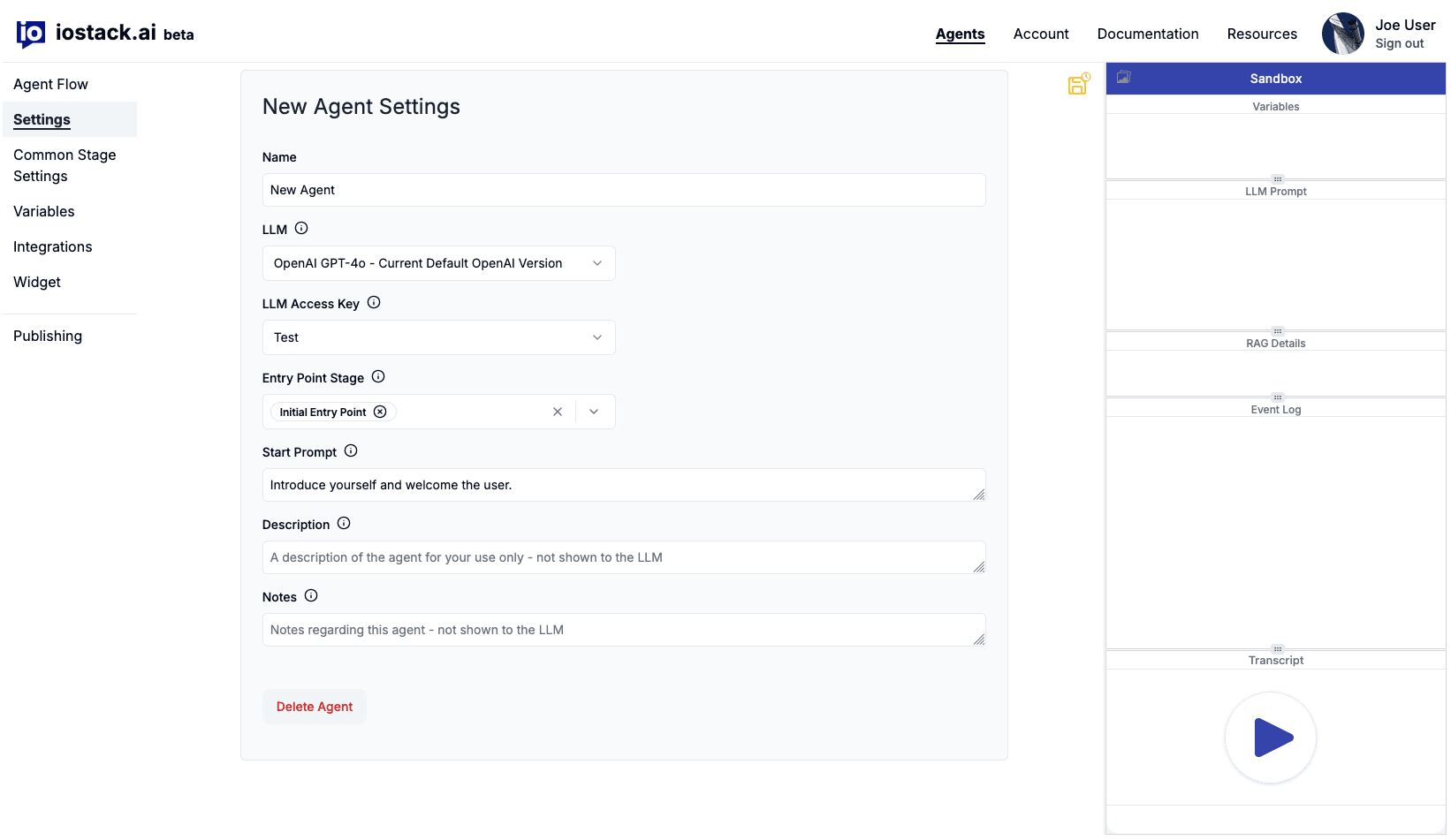Click the Description field resize handle
The height and width of the screenshot is (840, 1451).
coord(979,567)
